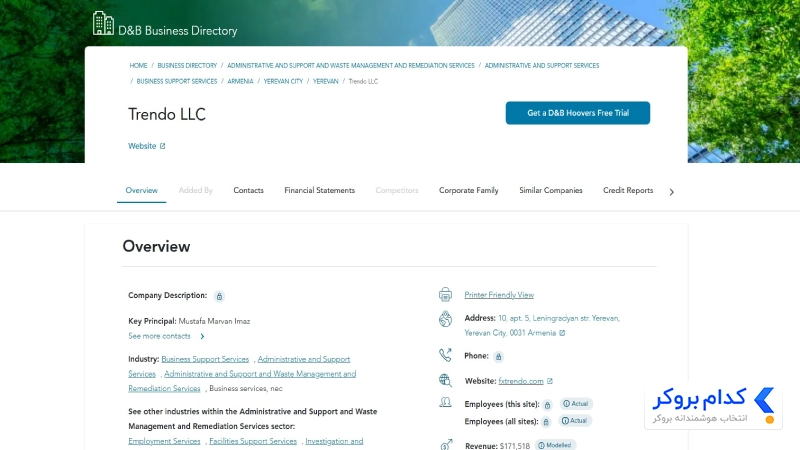Open Administrative and Support and Waste Management breadcrumb
800x450 pixels.
coord(351,65)
